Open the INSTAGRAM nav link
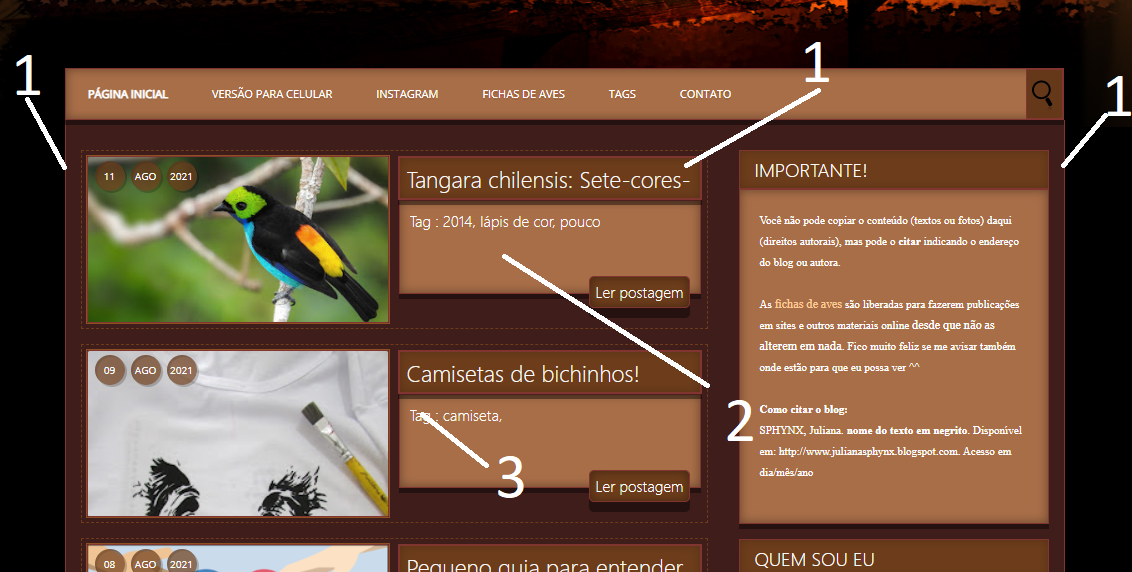Image resolution: width=1132 pixels, height=572 pixels. [x=407, y=94]
